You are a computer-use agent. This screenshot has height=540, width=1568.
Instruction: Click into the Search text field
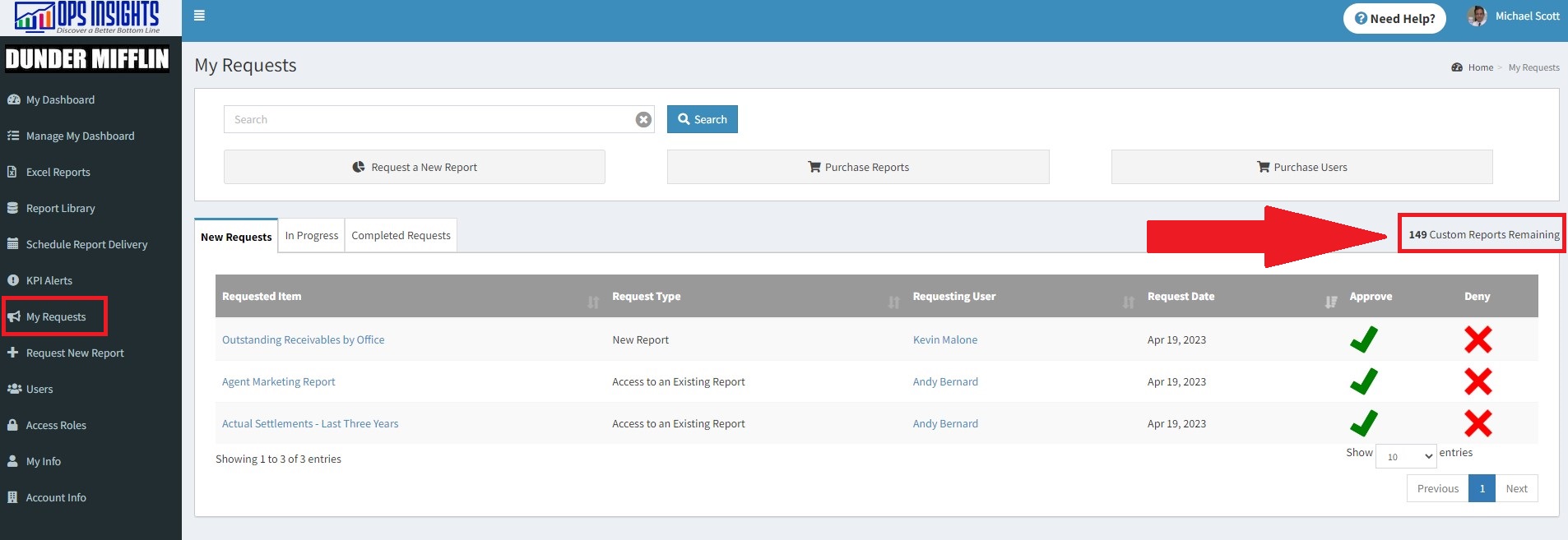coord(428,120)
